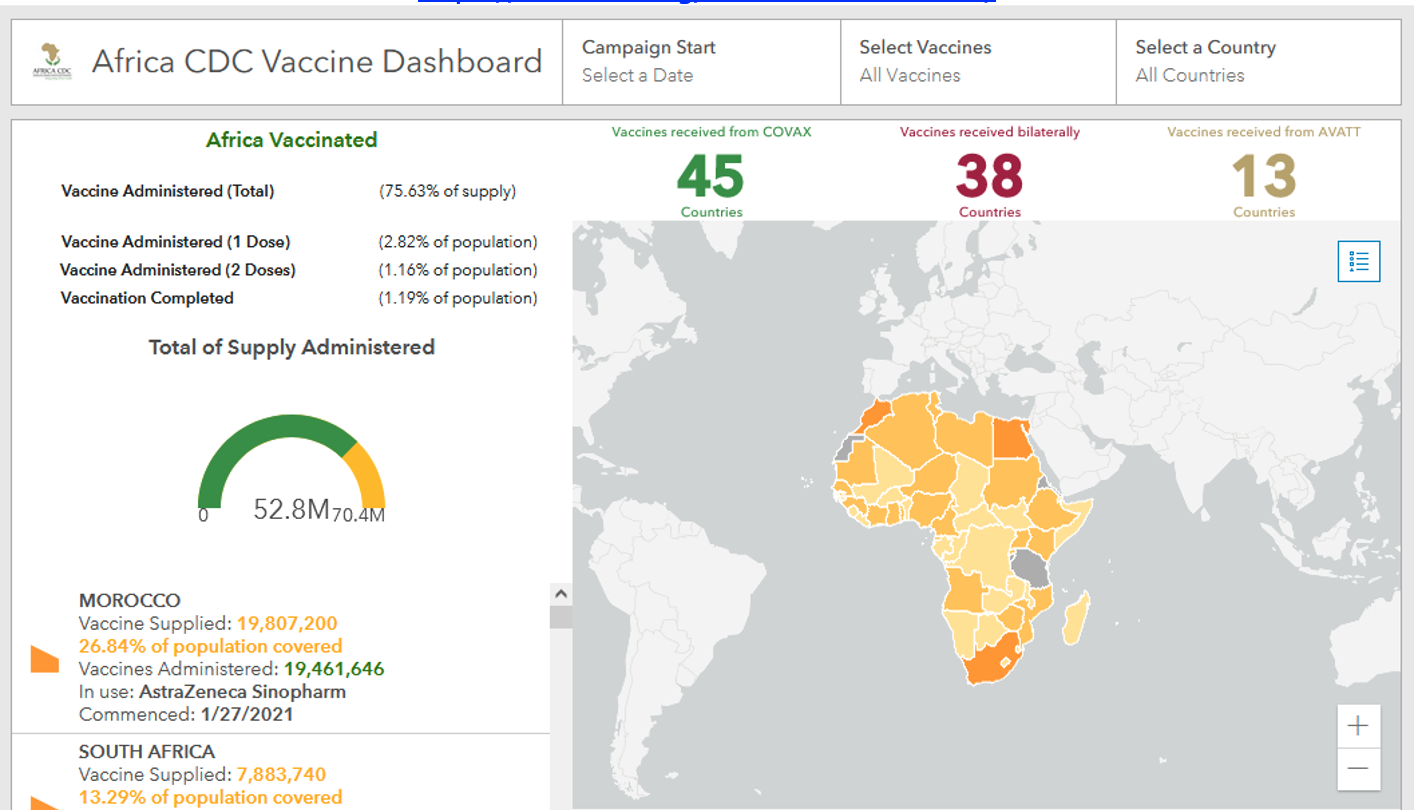Viewport: 1422px width, 810px height.
Task: Click the hyperlink above the dashboard
Action: coord(705,2)
